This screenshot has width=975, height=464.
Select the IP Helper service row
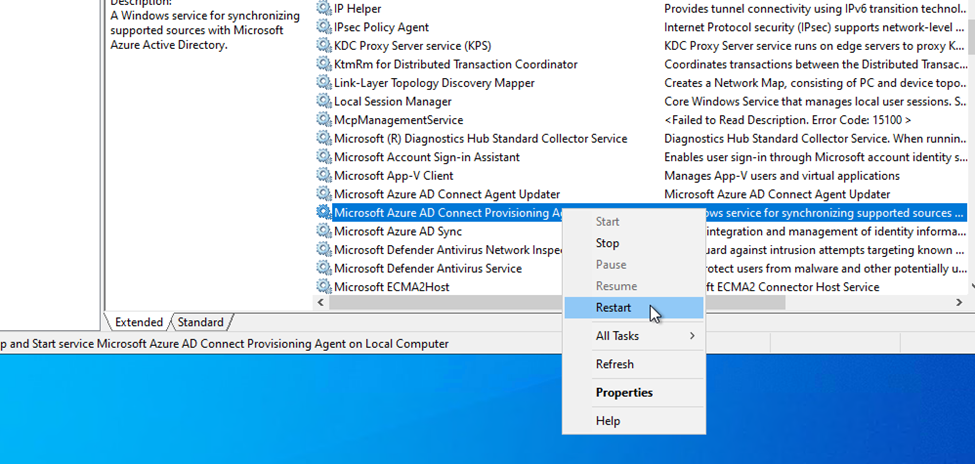[x=358, y=9]
